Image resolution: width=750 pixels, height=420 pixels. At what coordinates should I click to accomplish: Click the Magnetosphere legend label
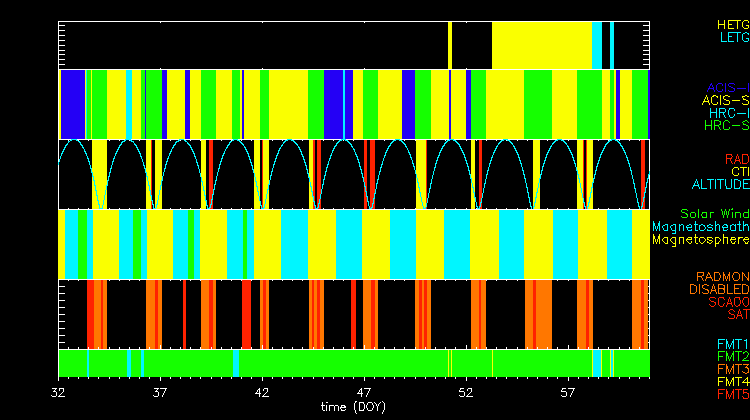point(700,240)
